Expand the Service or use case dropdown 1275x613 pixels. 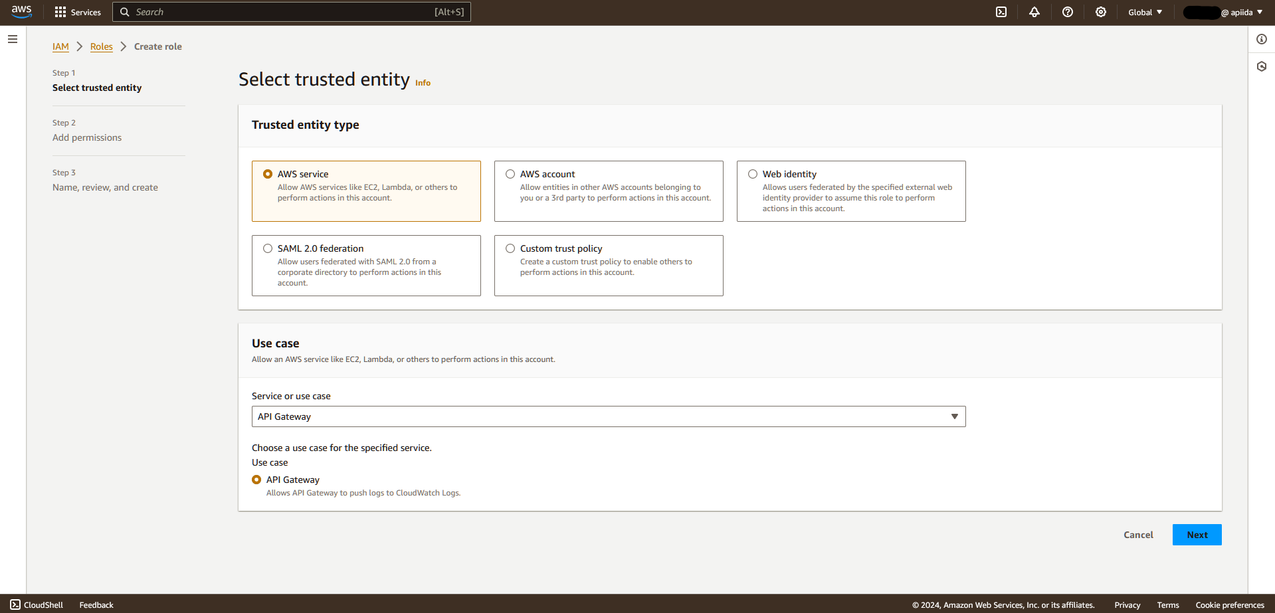pyautogui.click(x=608, y=416)
